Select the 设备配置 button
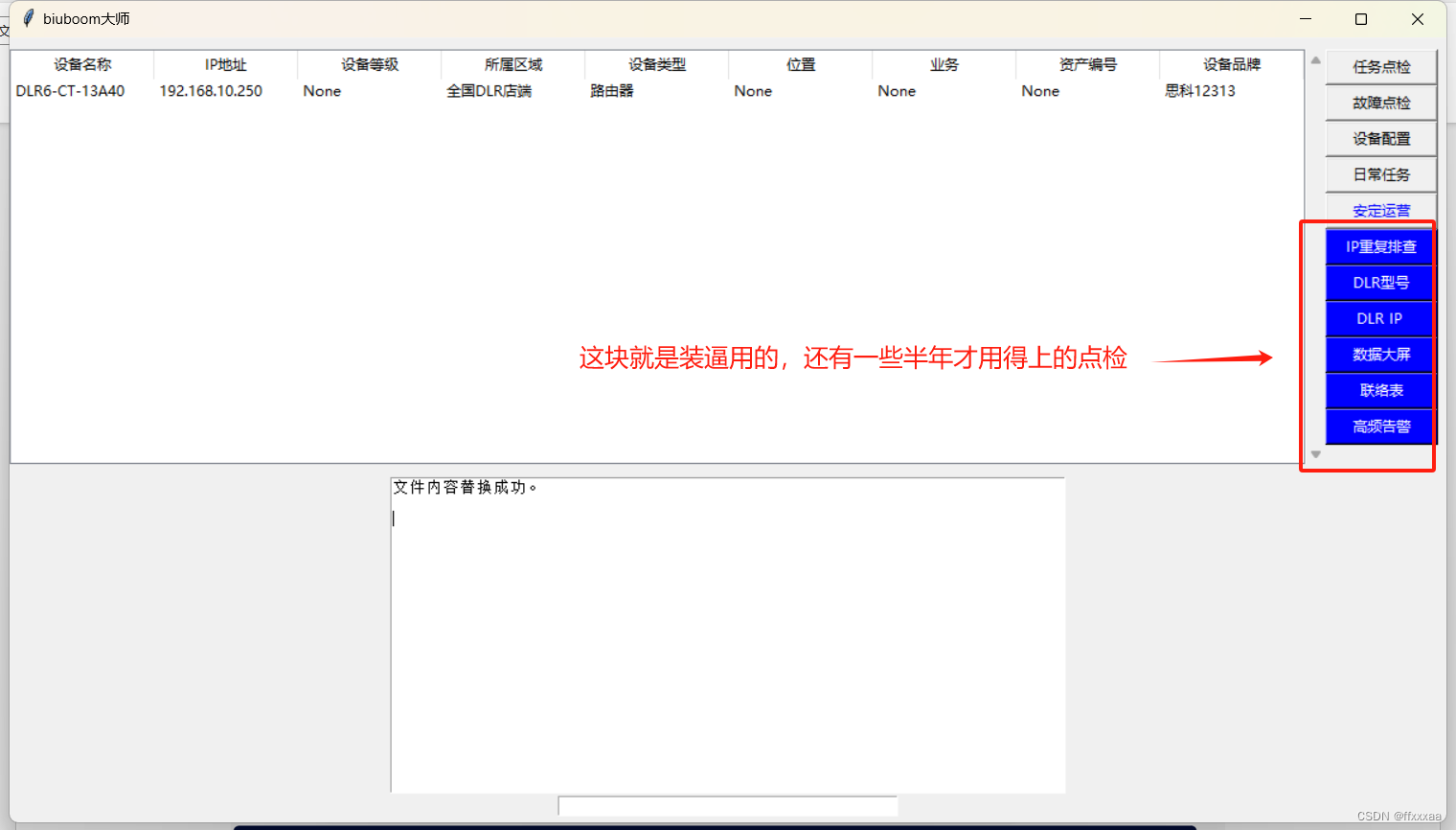Screen dimensions: 1456x830 (1380, 139)
